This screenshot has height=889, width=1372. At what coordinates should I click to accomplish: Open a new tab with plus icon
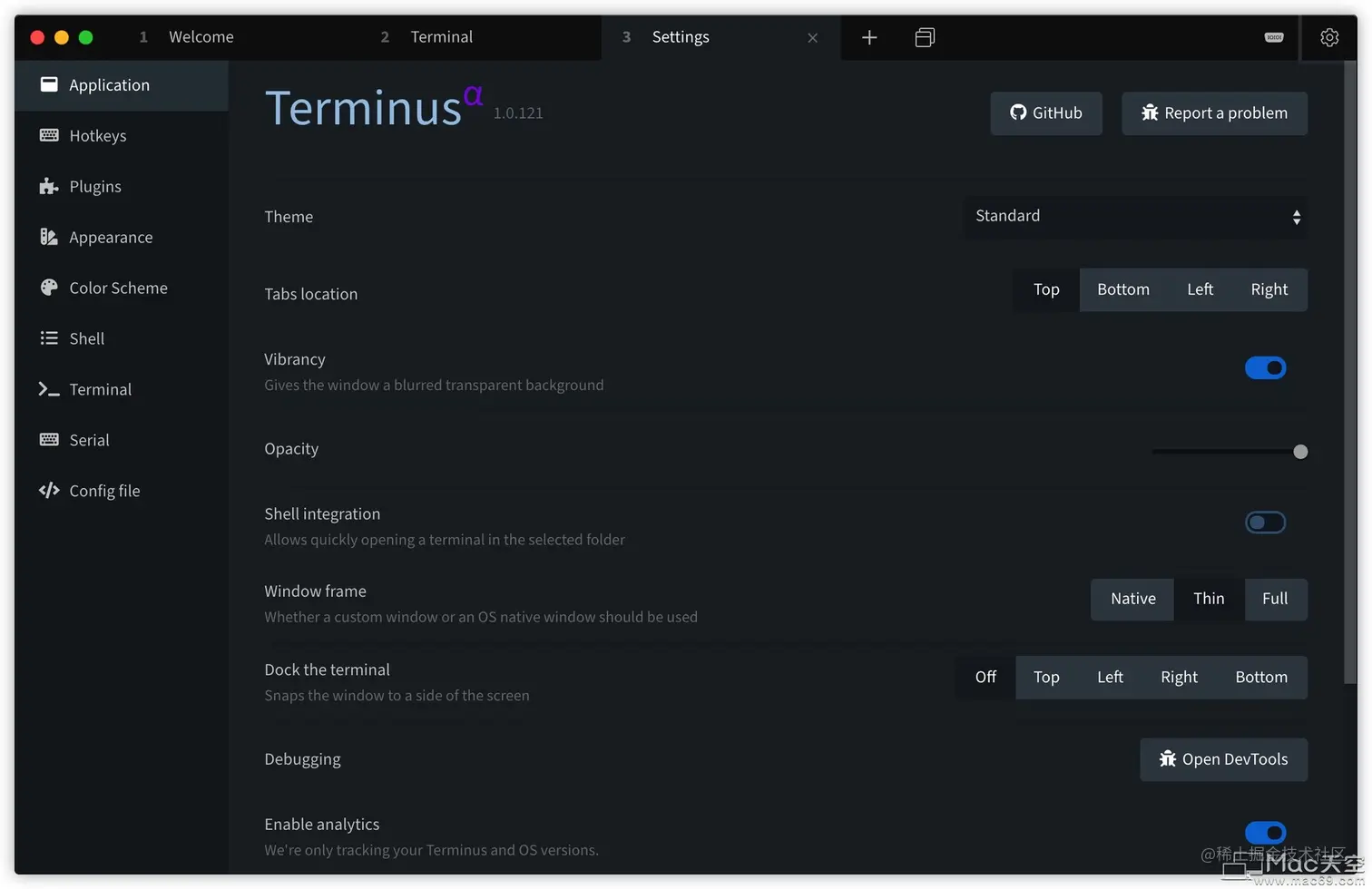pyautogui.click(x=869, y=37)
